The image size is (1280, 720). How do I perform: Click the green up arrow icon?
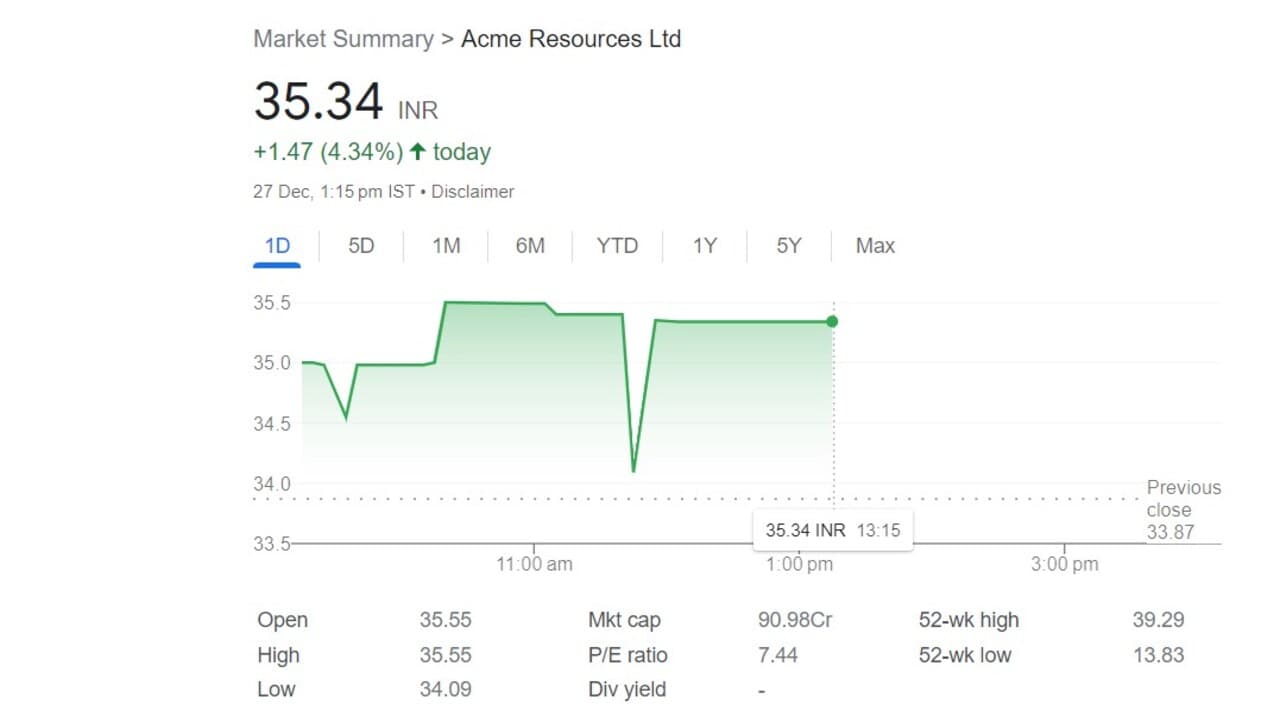point(417,152)
